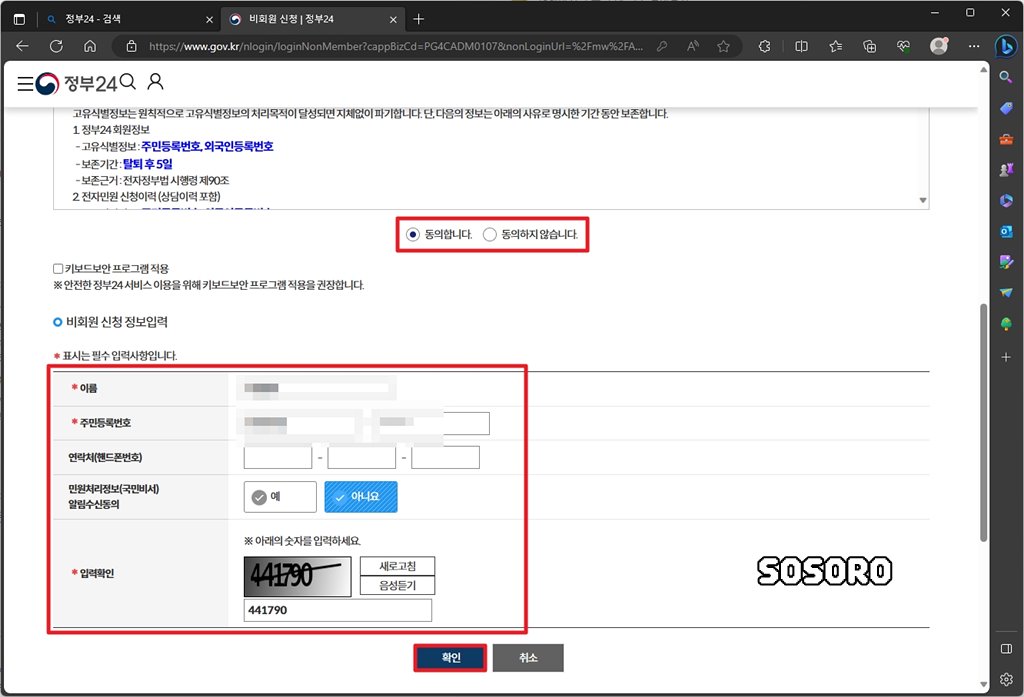1024x697 pixels.
Task: Open the browser home icon
Action: coord(90,46)
